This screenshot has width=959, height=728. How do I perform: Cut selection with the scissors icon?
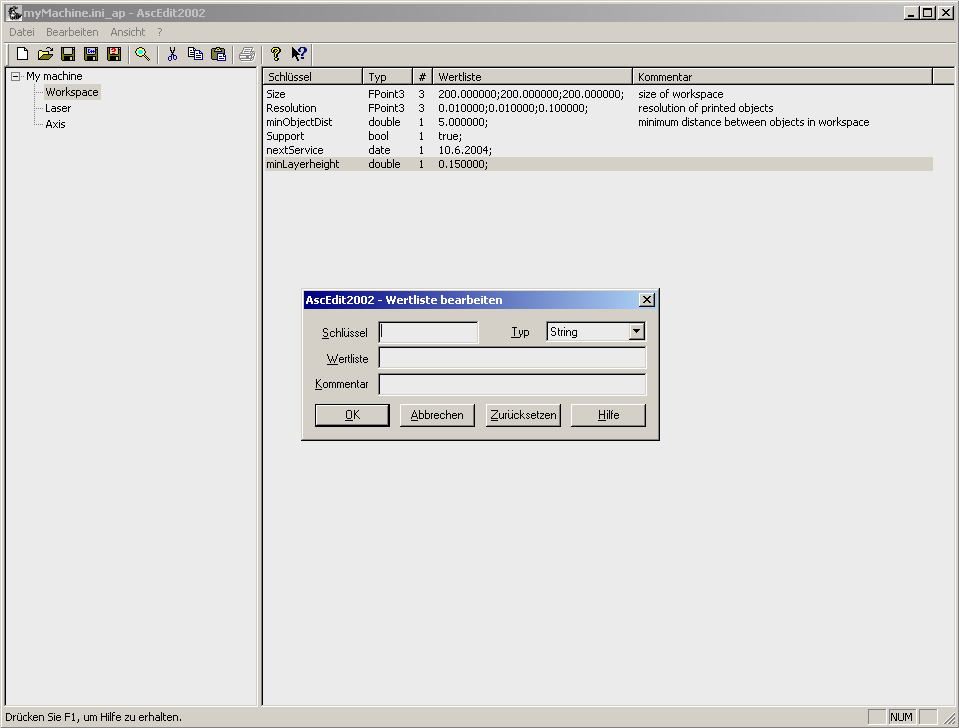(172, 54)
